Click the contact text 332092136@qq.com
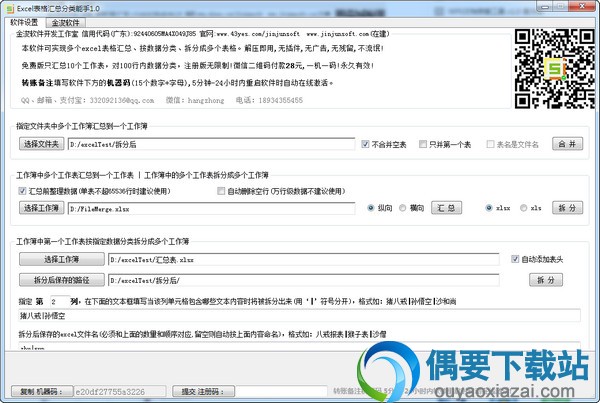 (122, 100)
